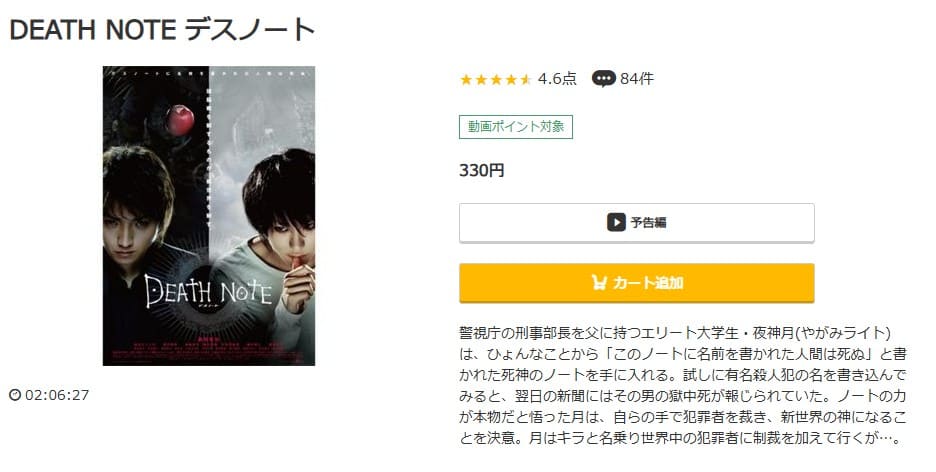Screen dimensions: 936x472
Task: Add the movie using the カート追加 button
Action: tap(636, 283)
